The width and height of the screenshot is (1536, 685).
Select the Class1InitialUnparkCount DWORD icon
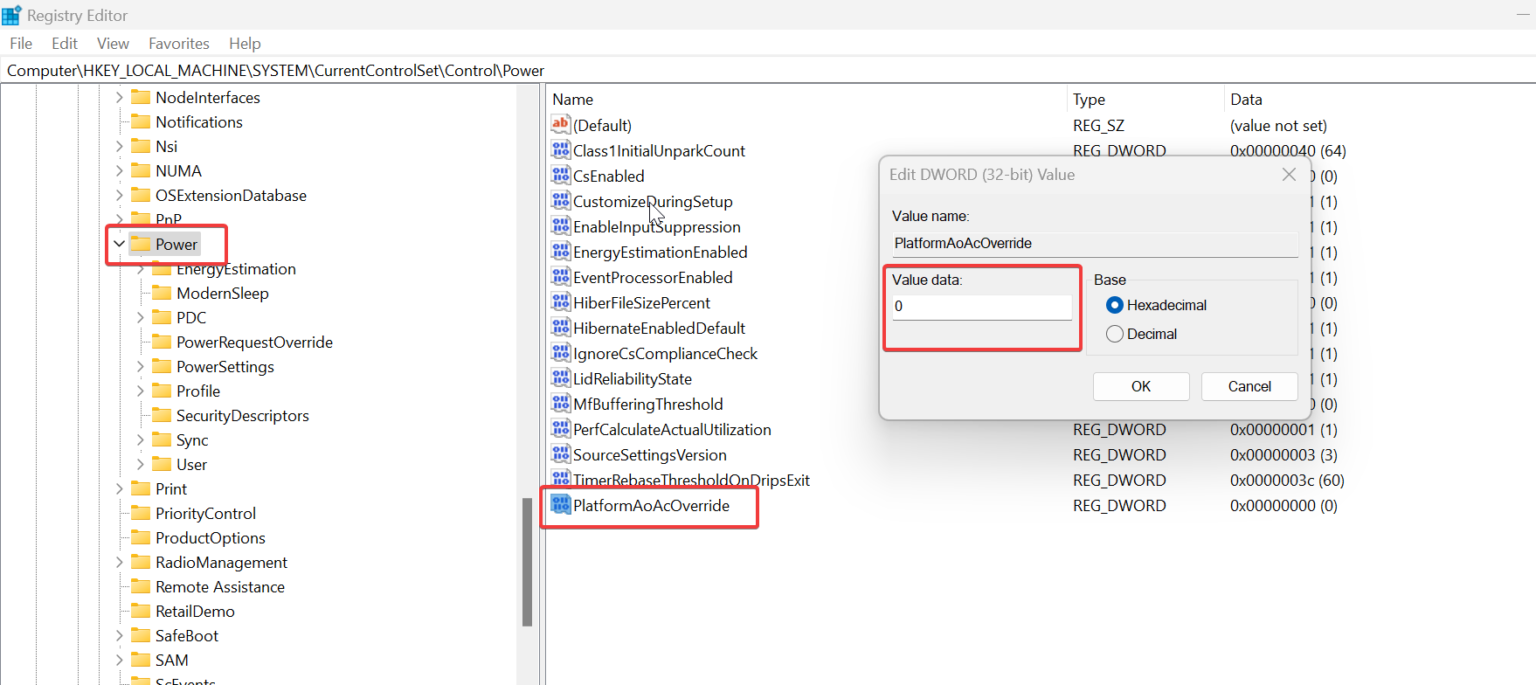click(x=561, y=151)
